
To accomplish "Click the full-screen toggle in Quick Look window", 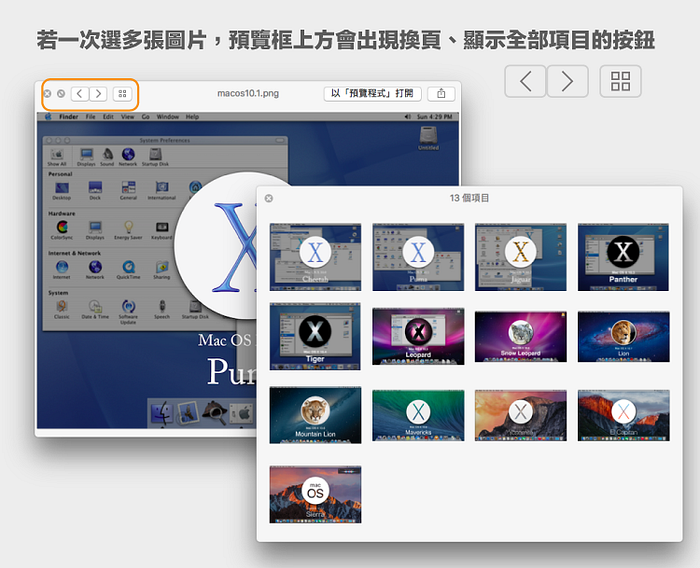I will click(61, 94).
